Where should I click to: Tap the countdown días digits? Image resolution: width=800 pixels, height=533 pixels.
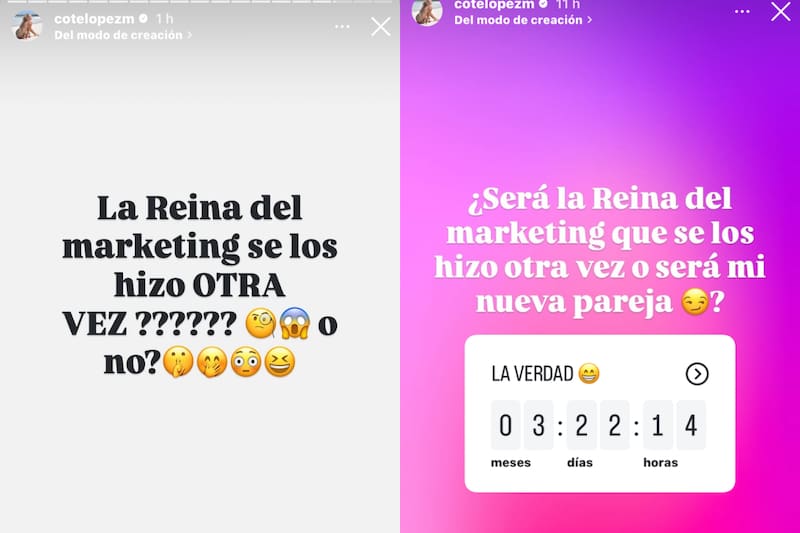598,425
